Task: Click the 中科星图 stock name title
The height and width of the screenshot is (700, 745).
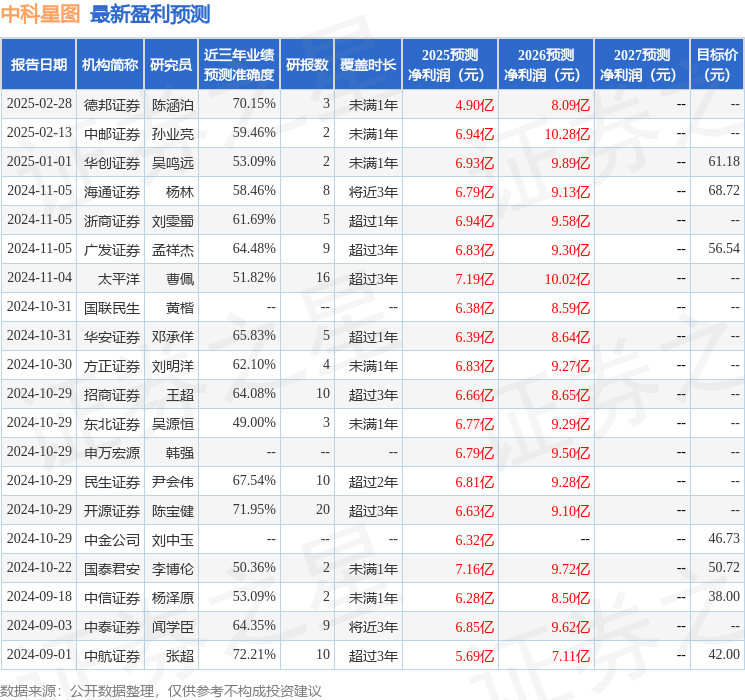Action: [x=41, y=14]
